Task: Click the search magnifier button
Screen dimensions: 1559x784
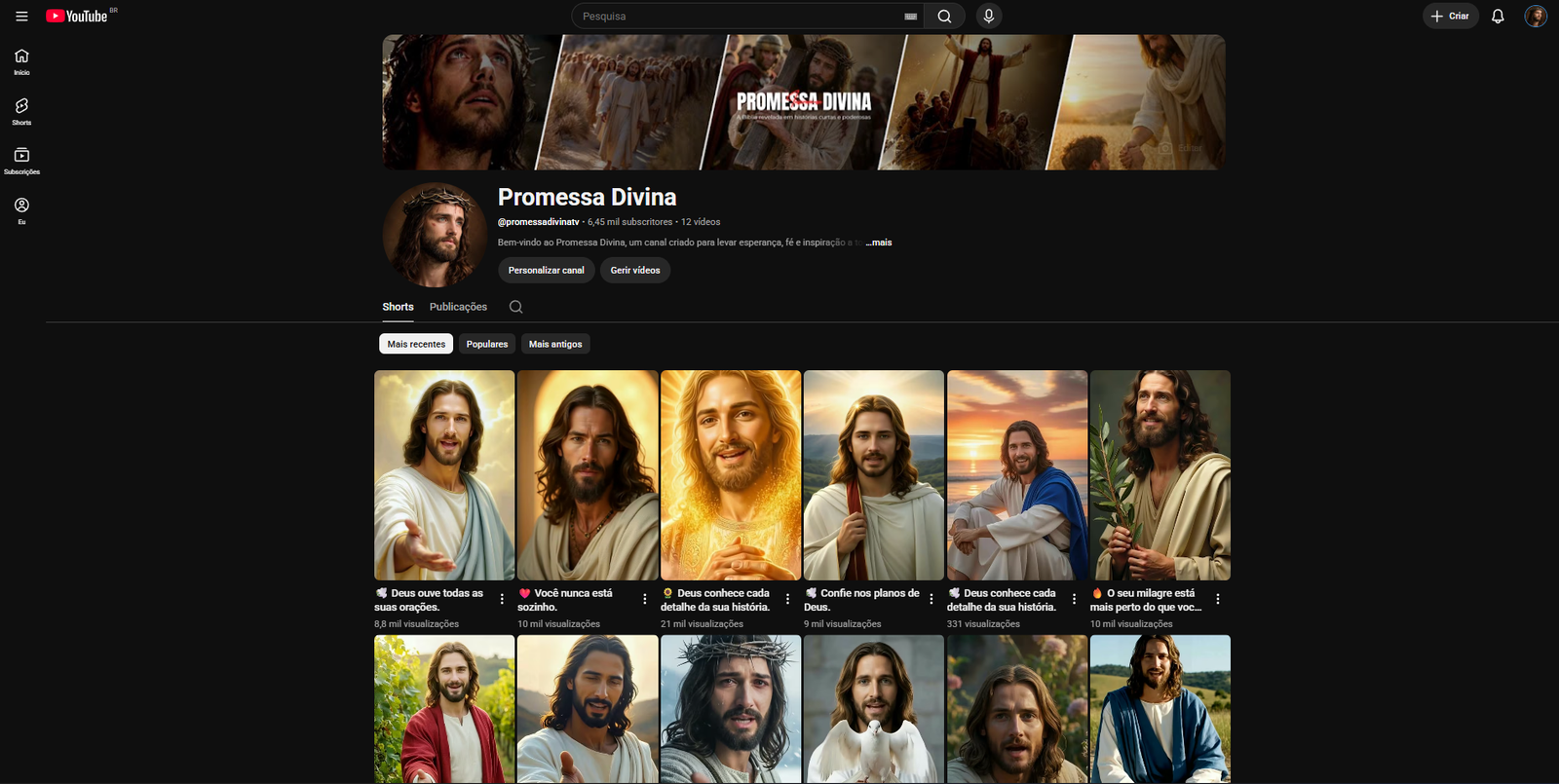Action: (944, 17)
